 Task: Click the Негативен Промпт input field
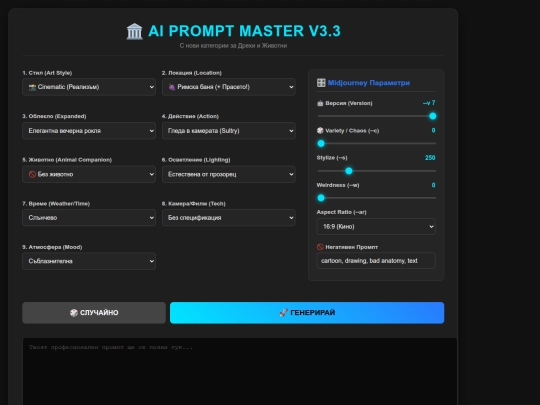376,261
